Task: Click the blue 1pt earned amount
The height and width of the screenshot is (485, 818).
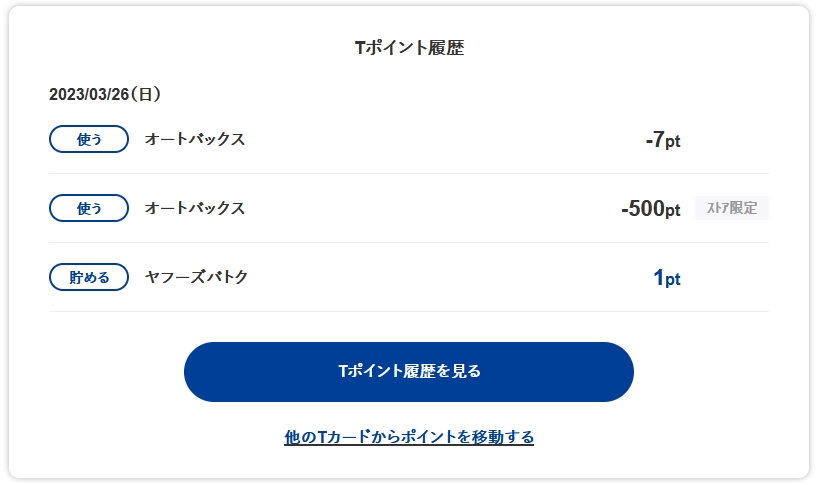Action: [x=666, y=278]
